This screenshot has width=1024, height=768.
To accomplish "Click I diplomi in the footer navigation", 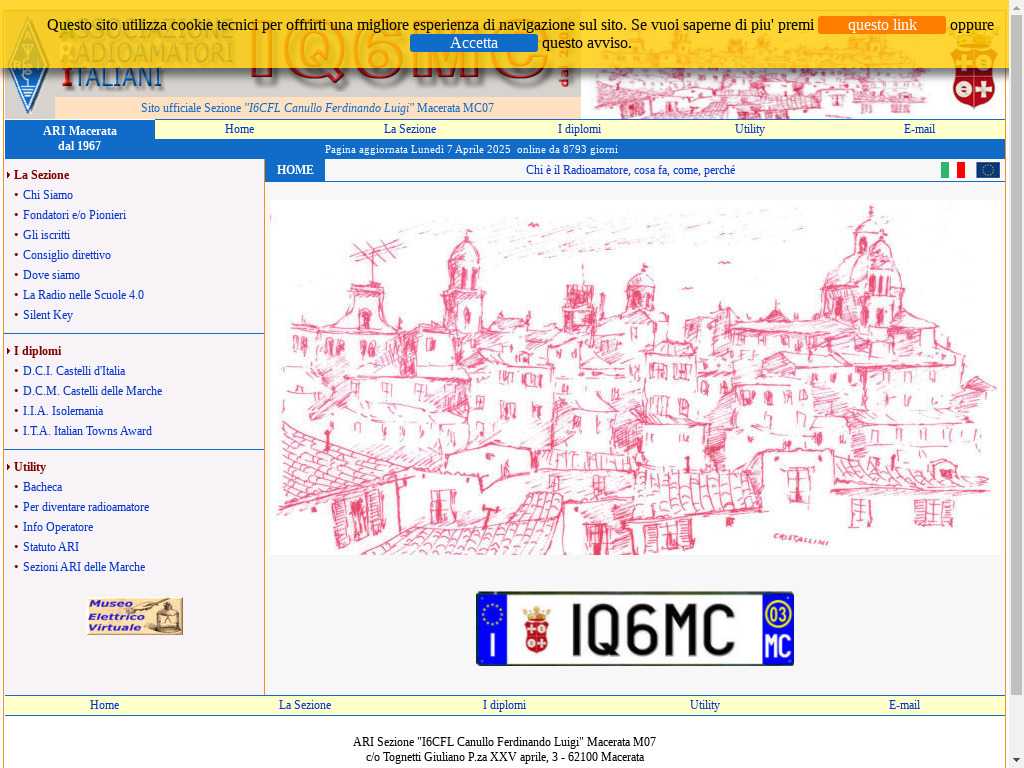I will [x=504, y=705].
